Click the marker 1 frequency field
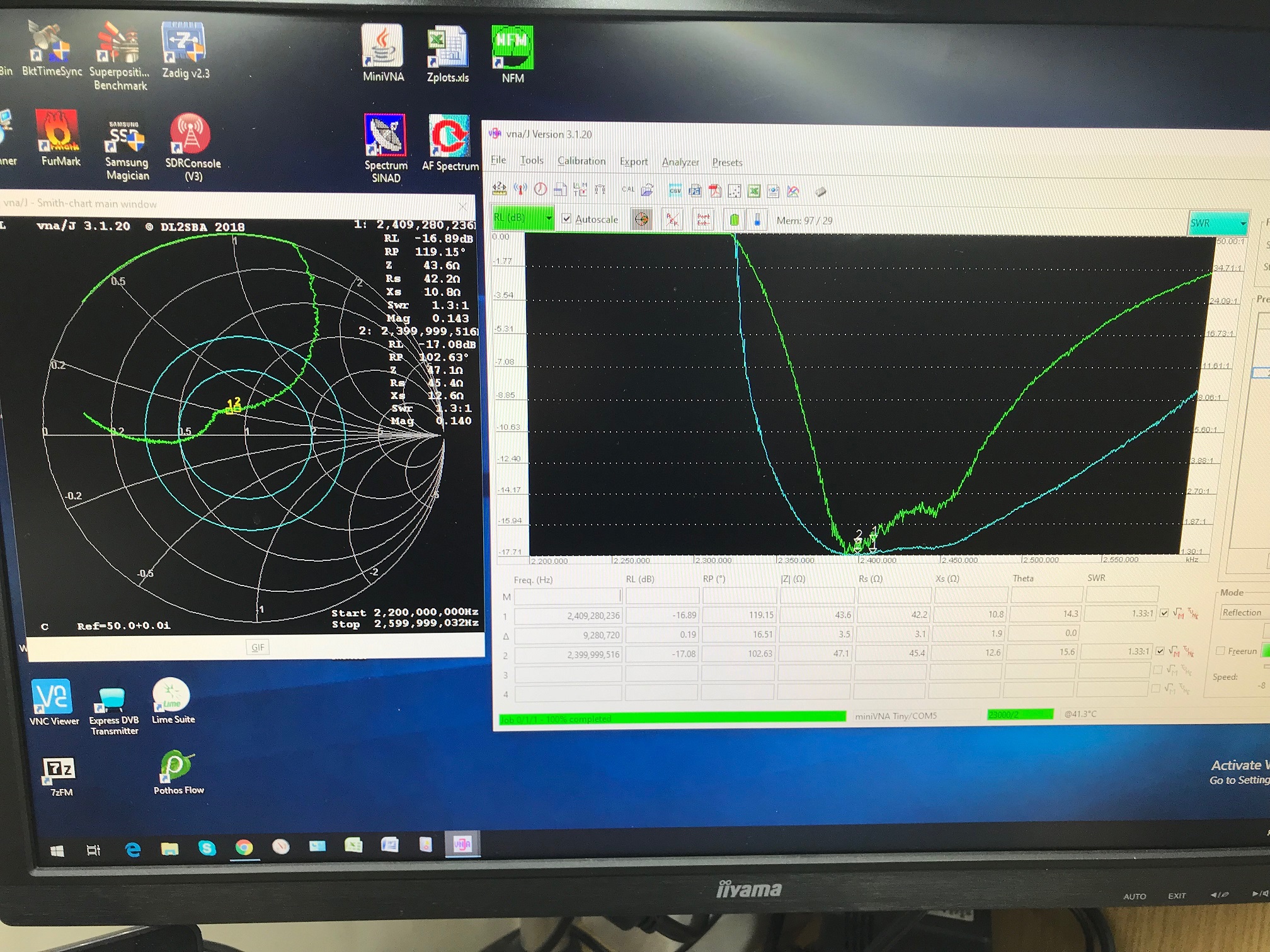The height and width of the screenshot is (952, 1270). (568, 615)
